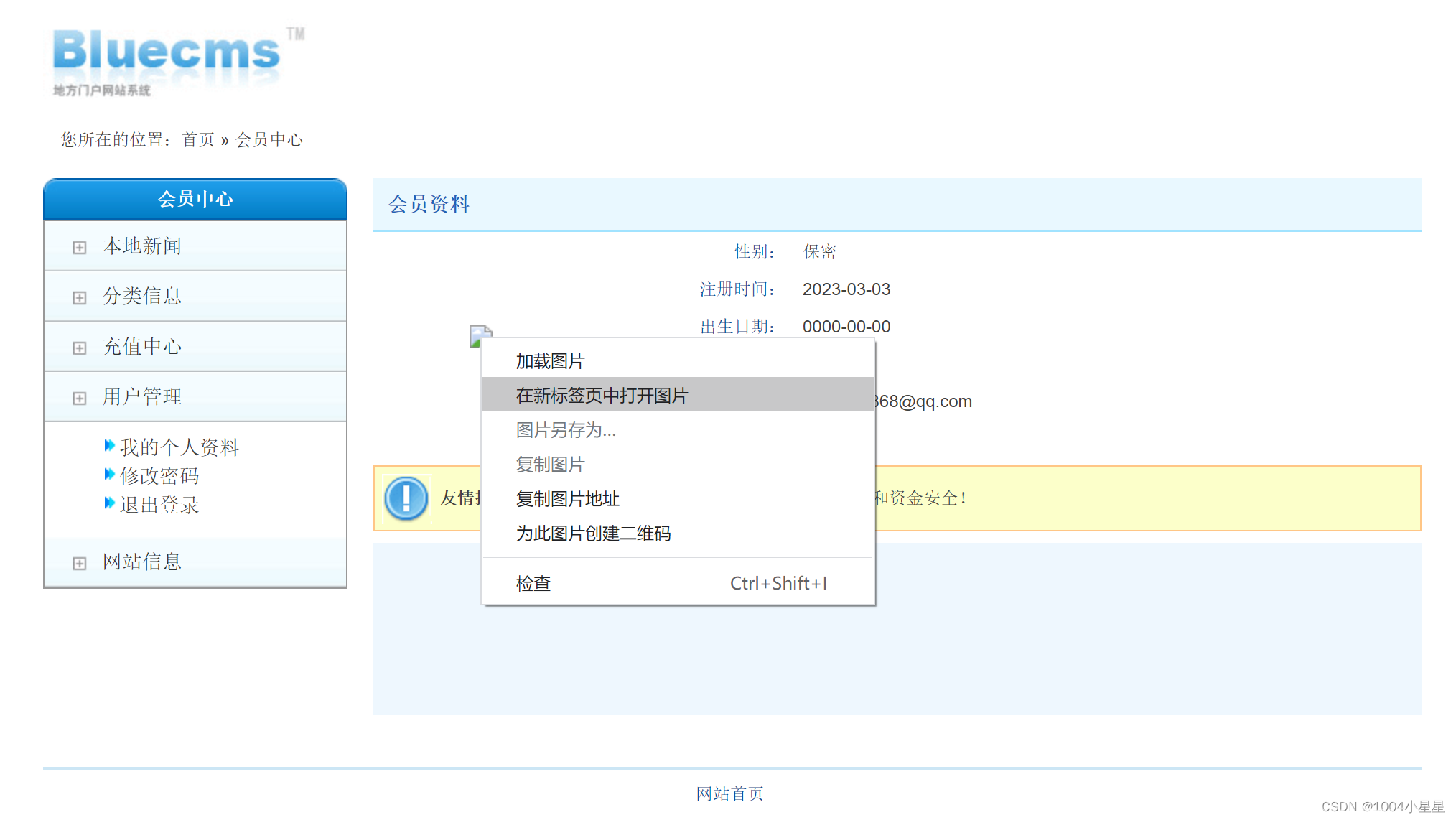Viewport: 1456px width, 820px height.
Task: Open the 分类信息 section
Action: click(x=142, y=297)
